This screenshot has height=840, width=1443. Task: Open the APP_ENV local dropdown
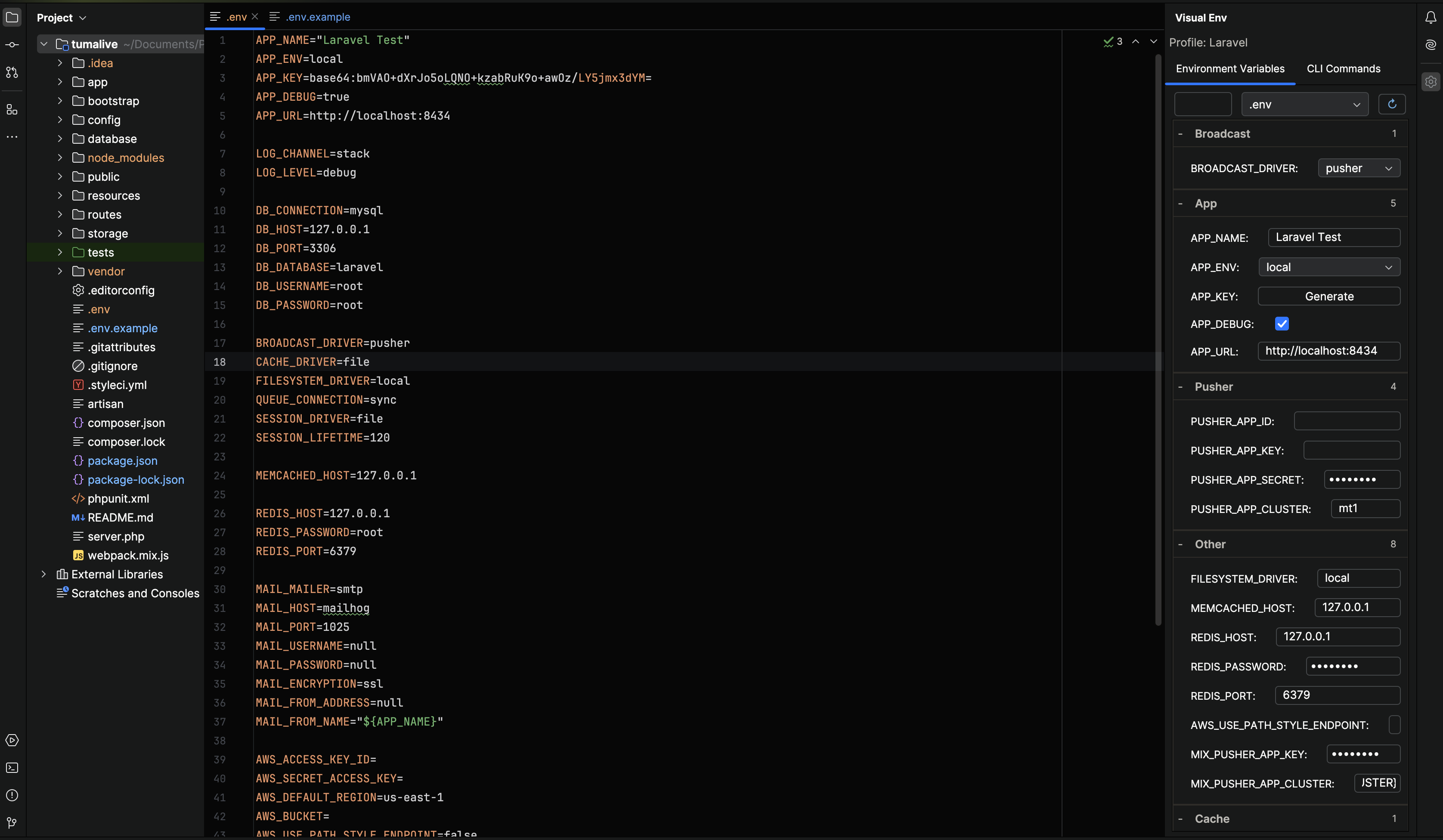coord(1329,267)
